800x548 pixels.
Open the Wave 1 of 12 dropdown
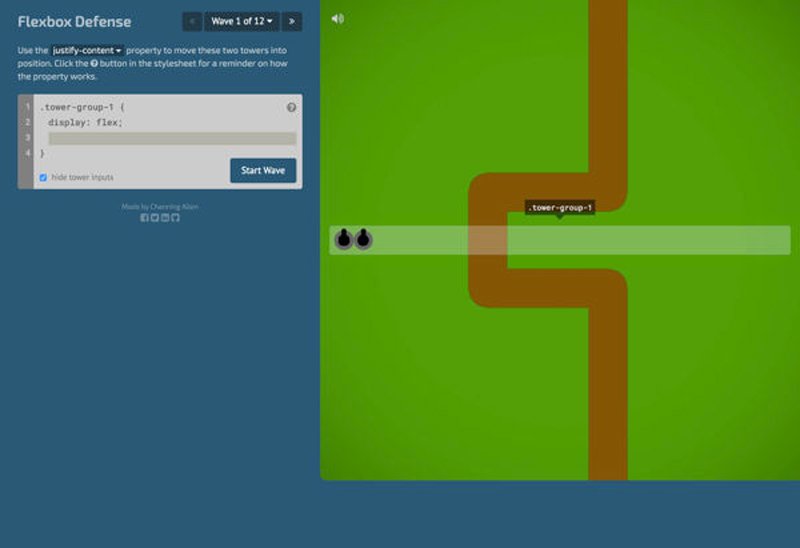point(242,21)
